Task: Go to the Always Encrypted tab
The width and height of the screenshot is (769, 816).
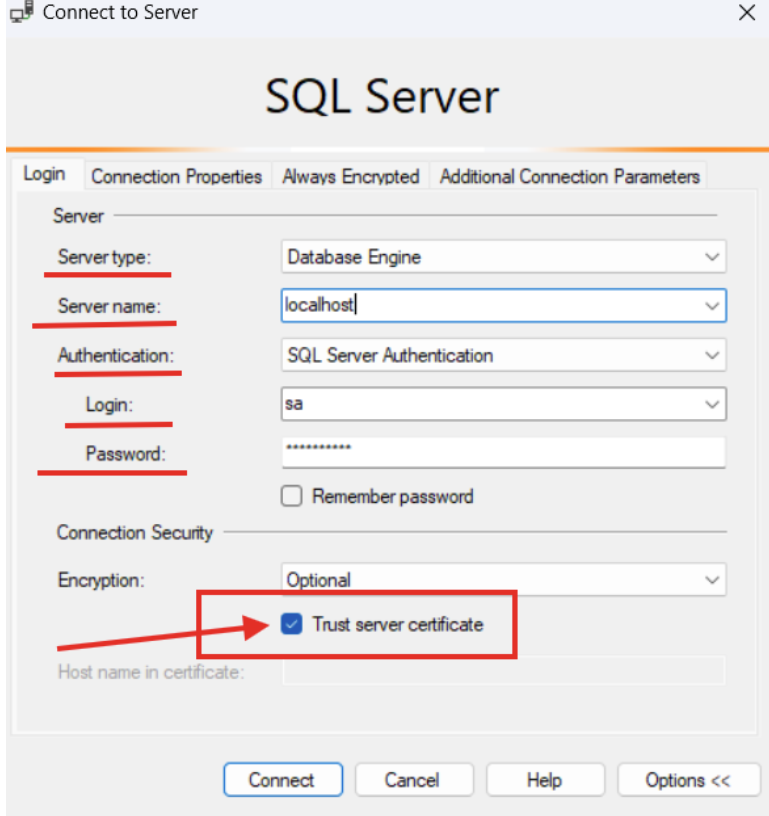Action: point(350,176)
